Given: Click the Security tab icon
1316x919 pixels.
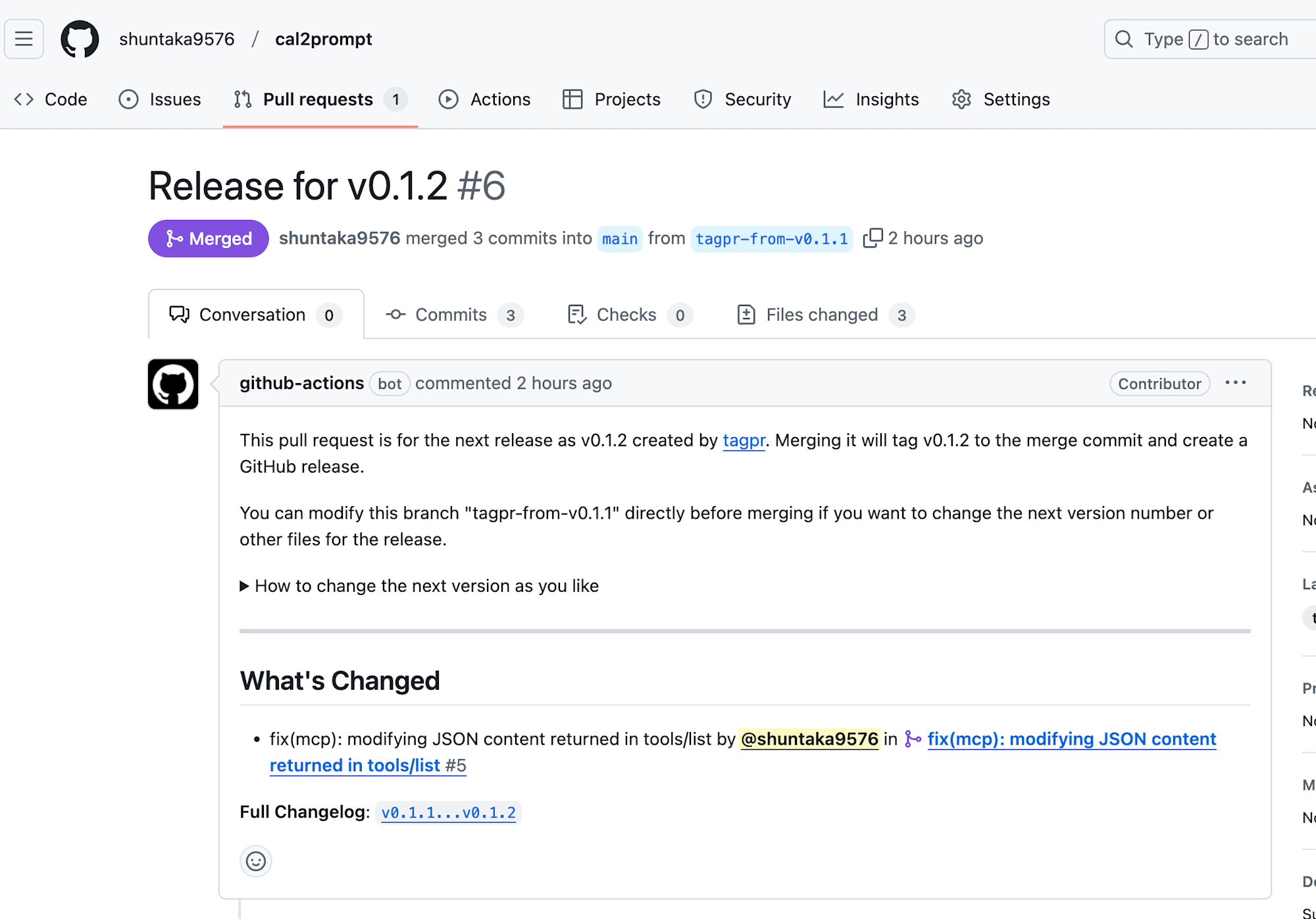Looking at the screenshot, I should [702, 99].
